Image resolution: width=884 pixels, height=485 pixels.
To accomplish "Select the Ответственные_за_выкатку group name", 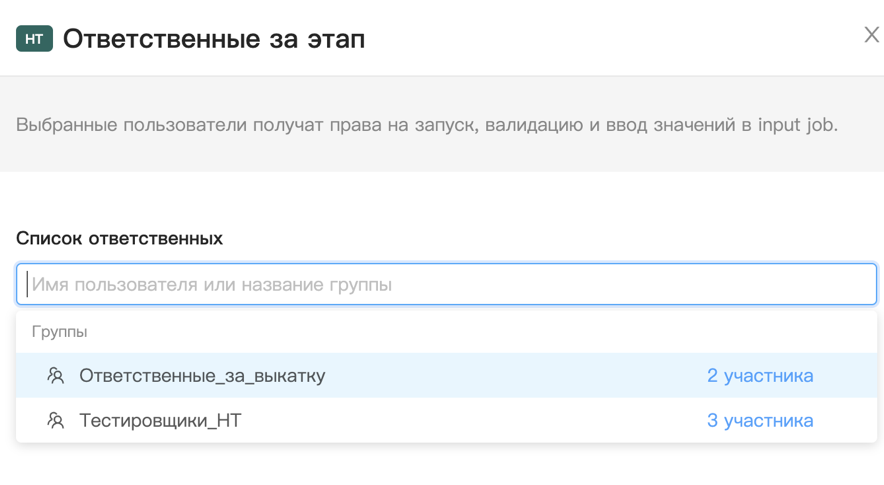I will click(202, 376).
